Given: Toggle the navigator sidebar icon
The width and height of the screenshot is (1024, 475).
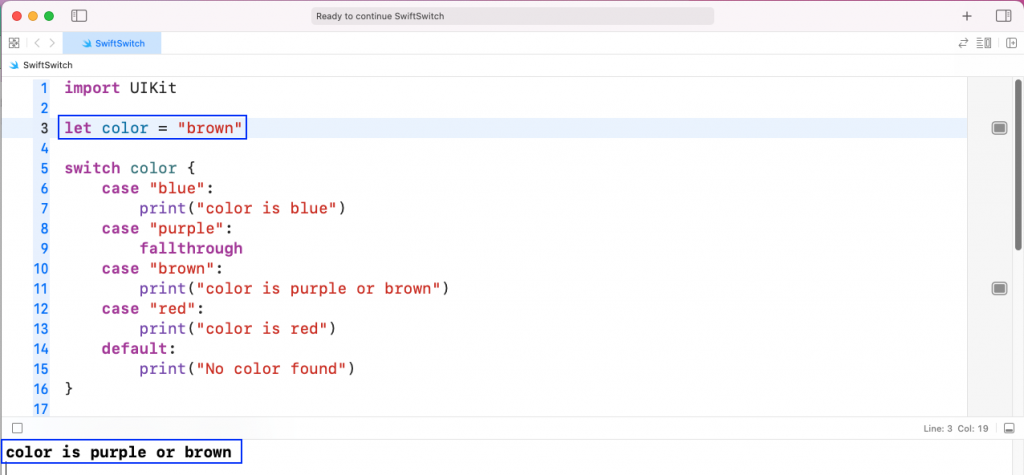Looking at the screenshot, I should tap(79, 16).
